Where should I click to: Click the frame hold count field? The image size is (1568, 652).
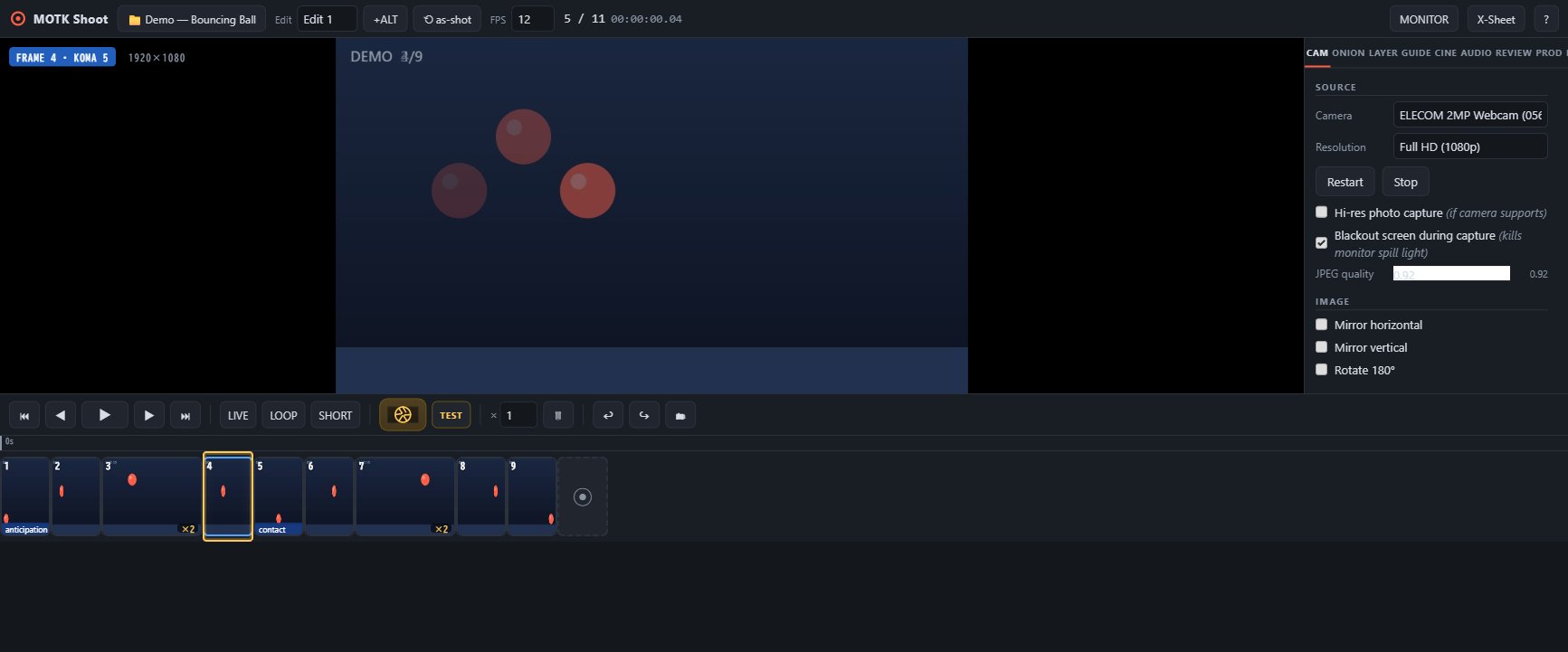[518, 415]
